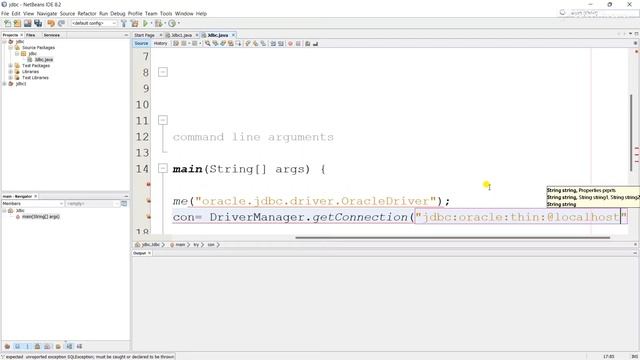Toggle Sort by Source in Navigator
Image resolution: width=640 pixels, height=360 pixels.
click(79, 347)
